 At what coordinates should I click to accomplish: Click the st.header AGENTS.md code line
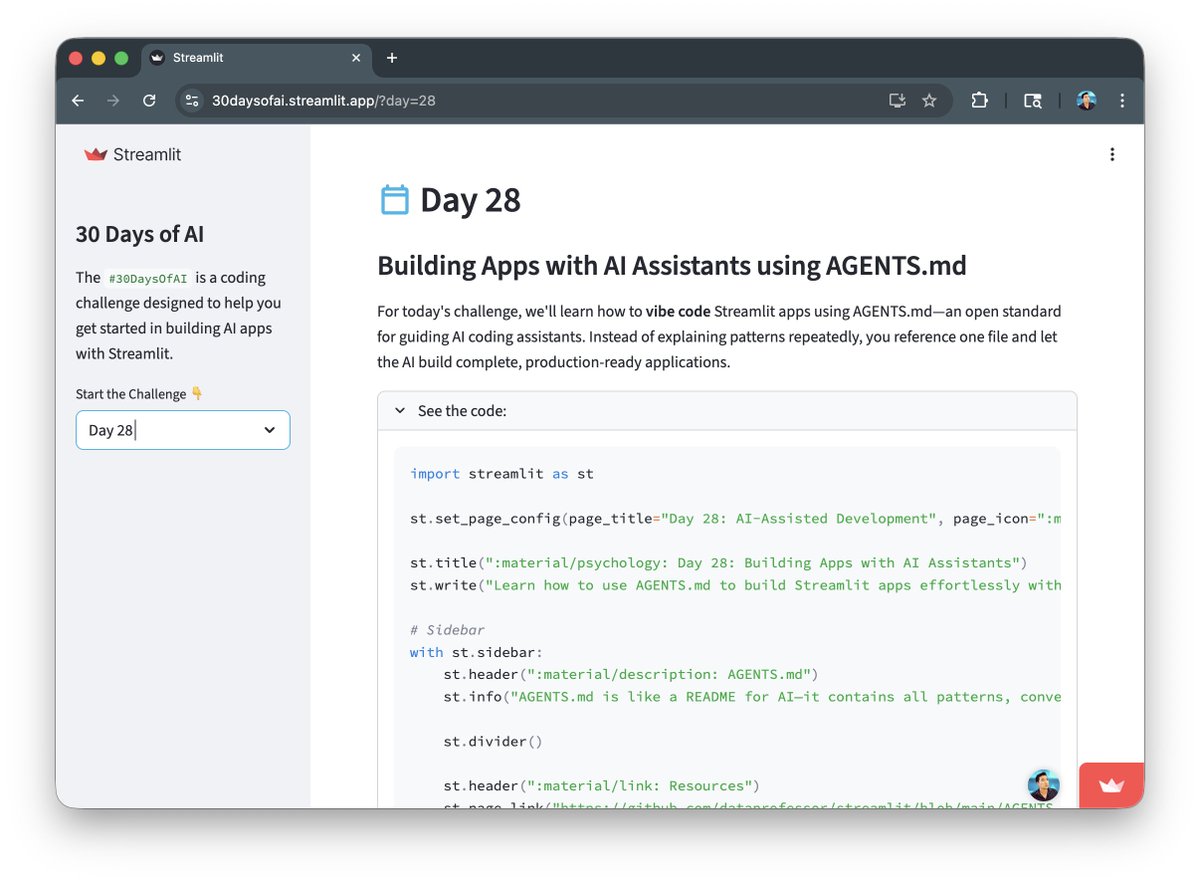click(631, 675)
